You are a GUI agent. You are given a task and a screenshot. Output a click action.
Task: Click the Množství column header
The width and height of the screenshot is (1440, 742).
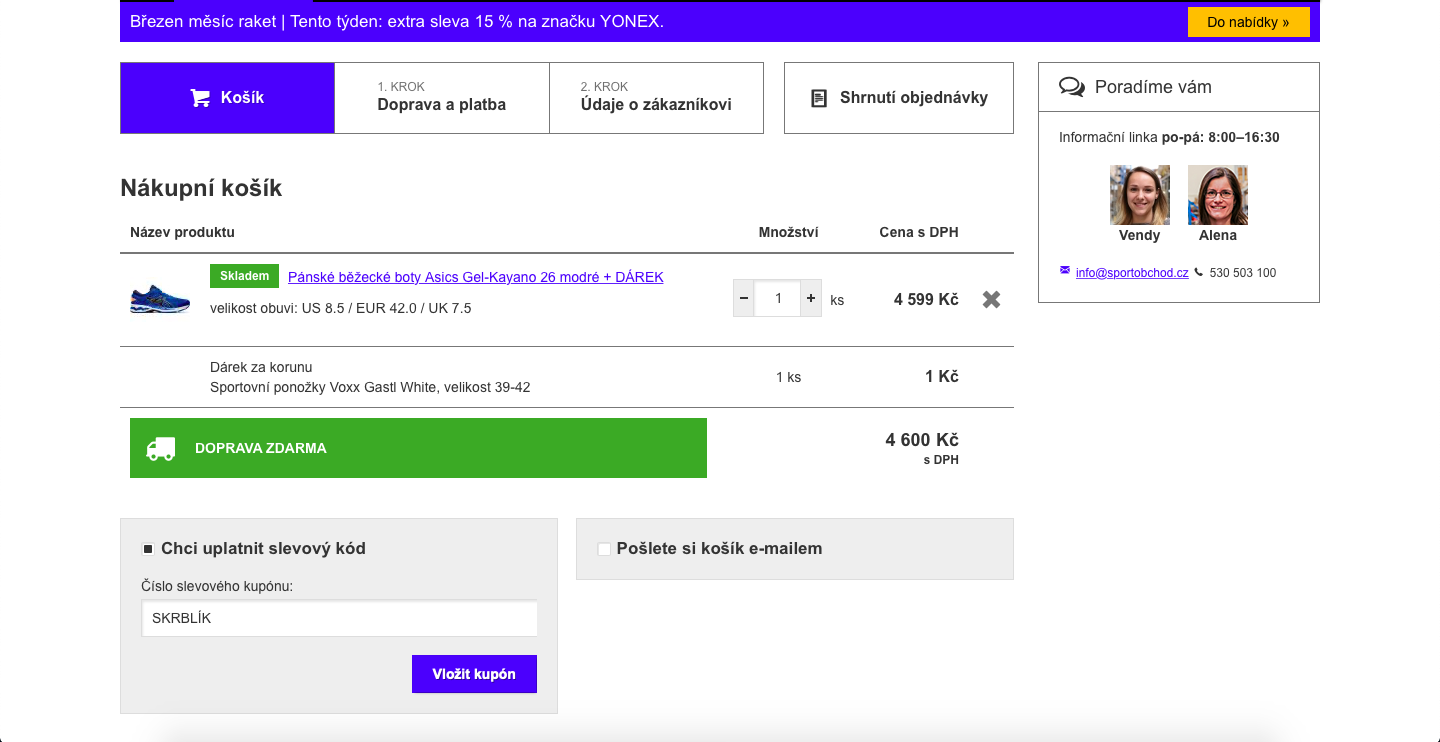(x=789, y=232)
